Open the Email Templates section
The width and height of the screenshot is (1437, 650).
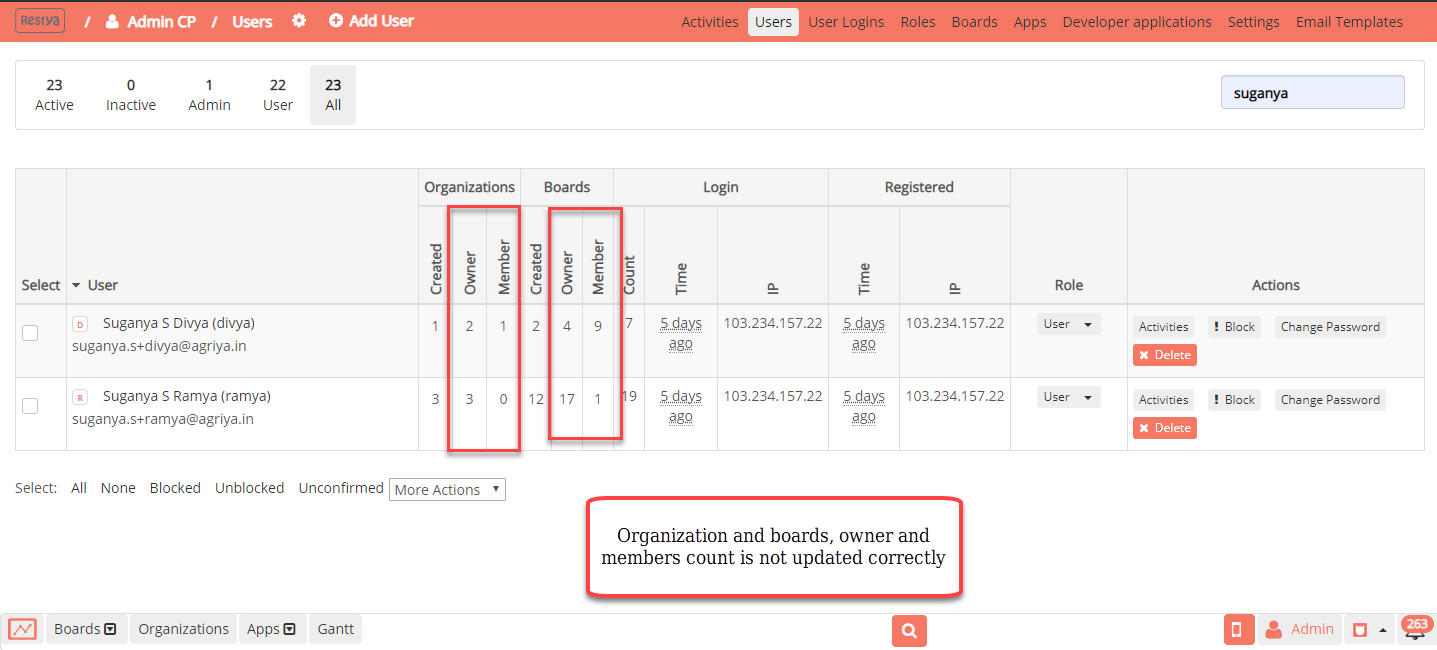coord(1348,21)
